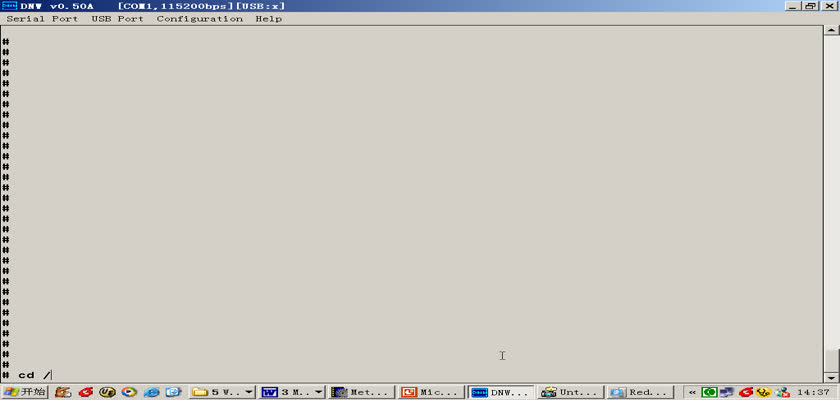Open the Configuration menu
This screenshot has height=400, width=840.
(x=199, y=19)
